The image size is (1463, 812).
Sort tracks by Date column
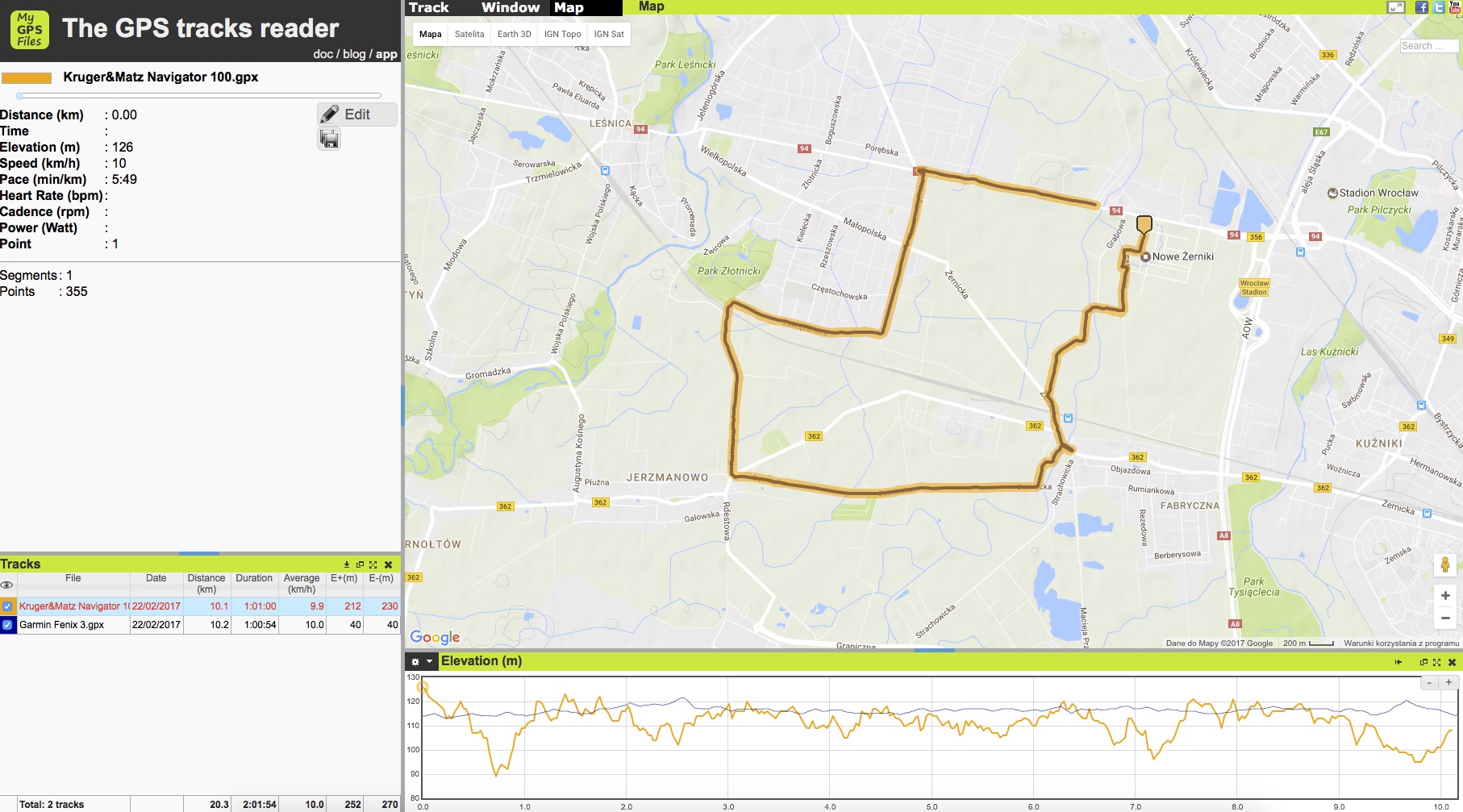[156, 584]
